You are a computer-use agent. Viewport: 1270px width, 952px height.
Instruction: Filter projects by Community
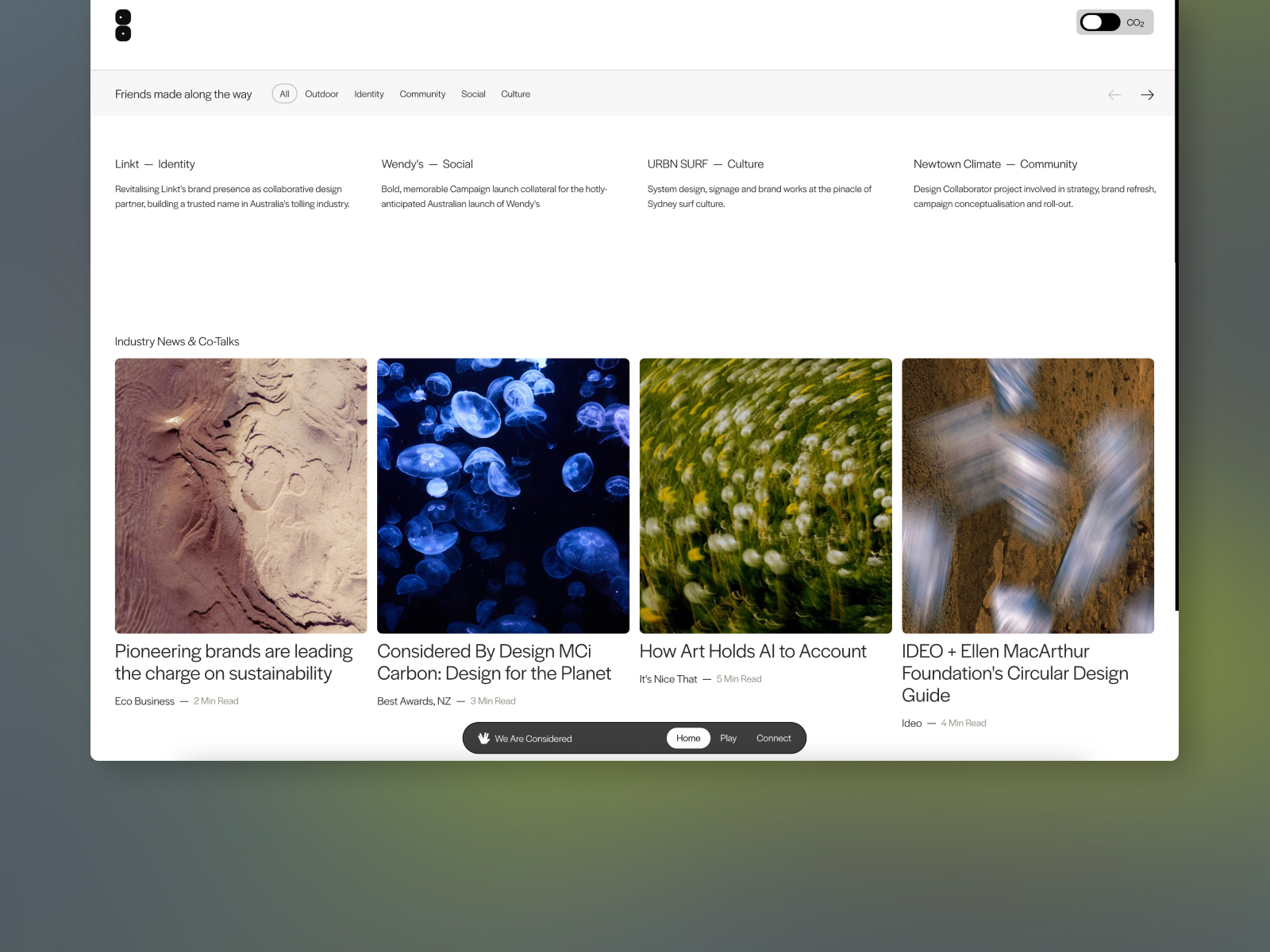(x=422, y=94)
